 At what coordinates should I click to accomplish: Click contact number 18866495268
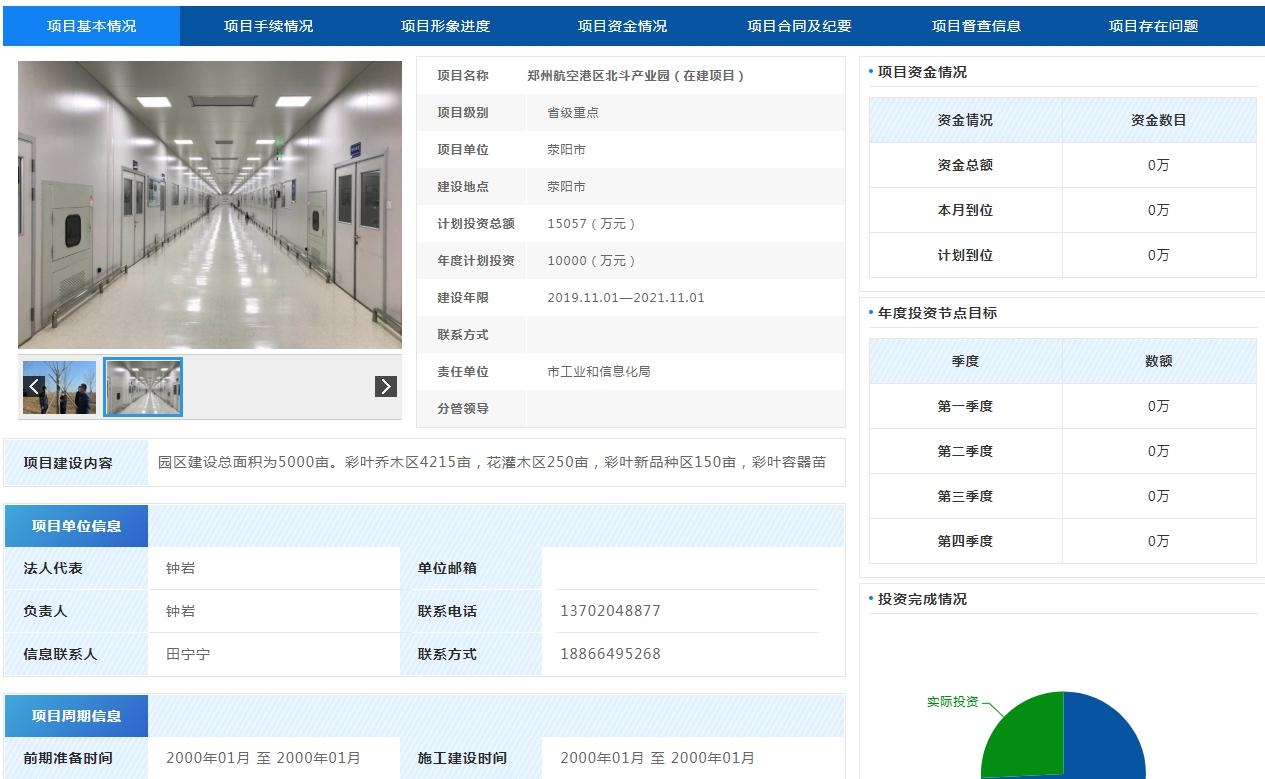point(610,654)
